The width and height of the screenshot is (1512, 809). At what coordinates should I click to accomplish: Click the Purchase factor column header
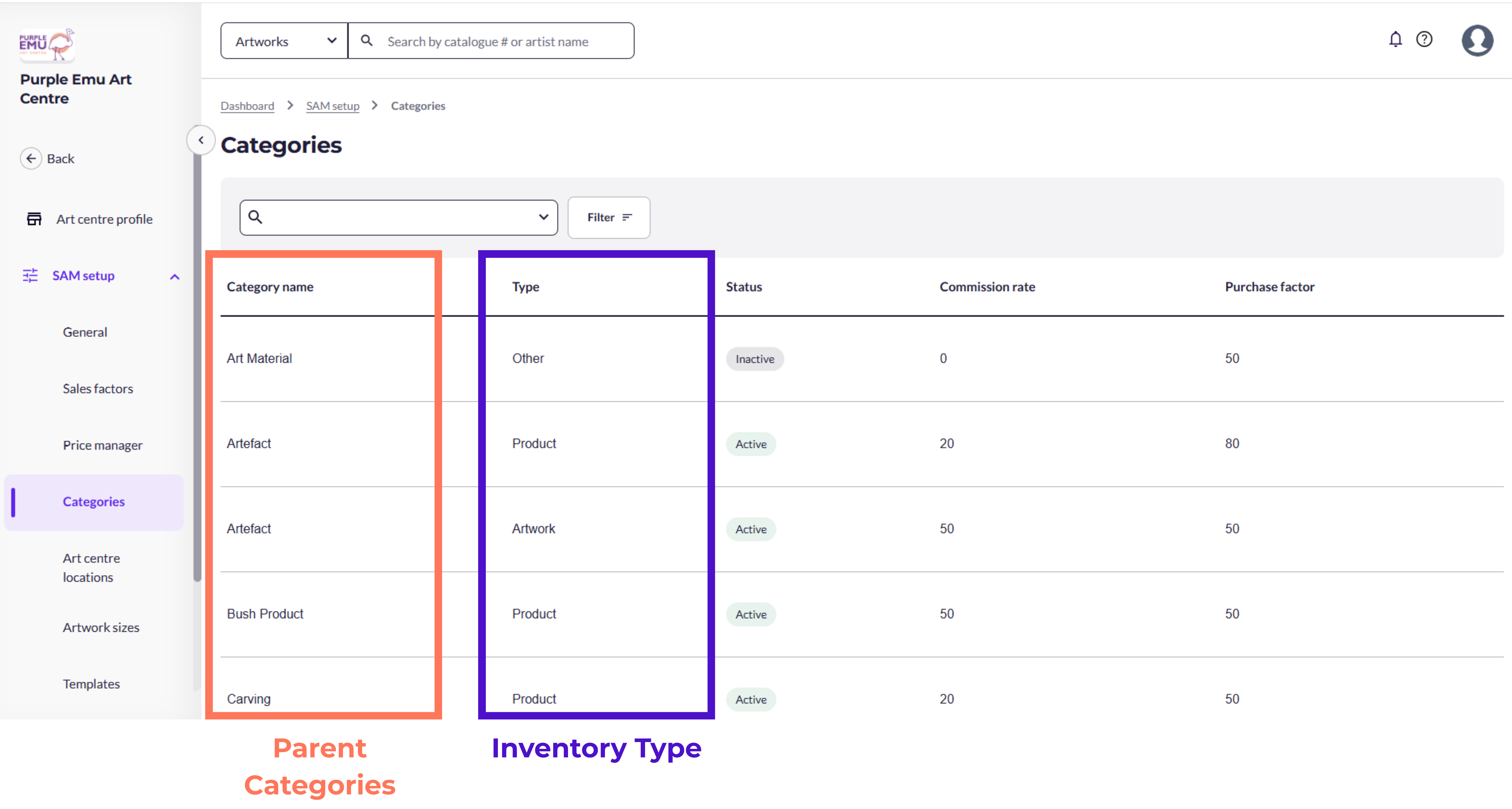click(x=1269, y=287)
